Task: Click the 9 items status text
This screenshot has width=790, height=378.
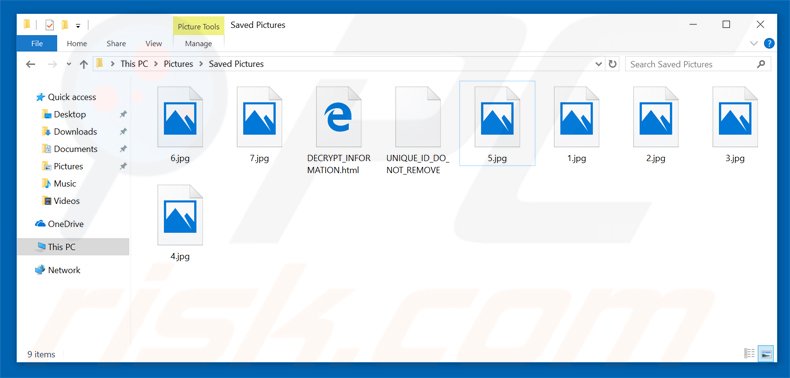Action: click(x=41, y=354)
